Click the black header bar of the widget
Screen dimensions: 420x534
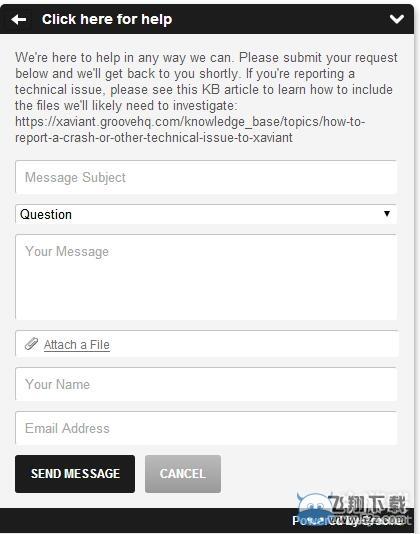pos(207,19)
